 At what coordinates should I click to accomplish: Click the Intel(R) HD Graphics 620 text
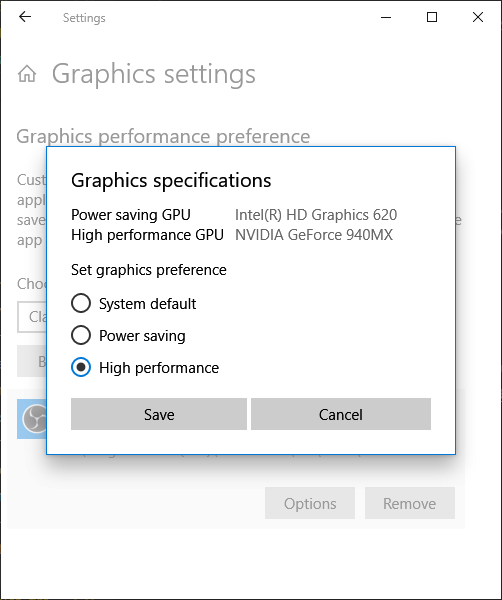click(x=316, y=215)
